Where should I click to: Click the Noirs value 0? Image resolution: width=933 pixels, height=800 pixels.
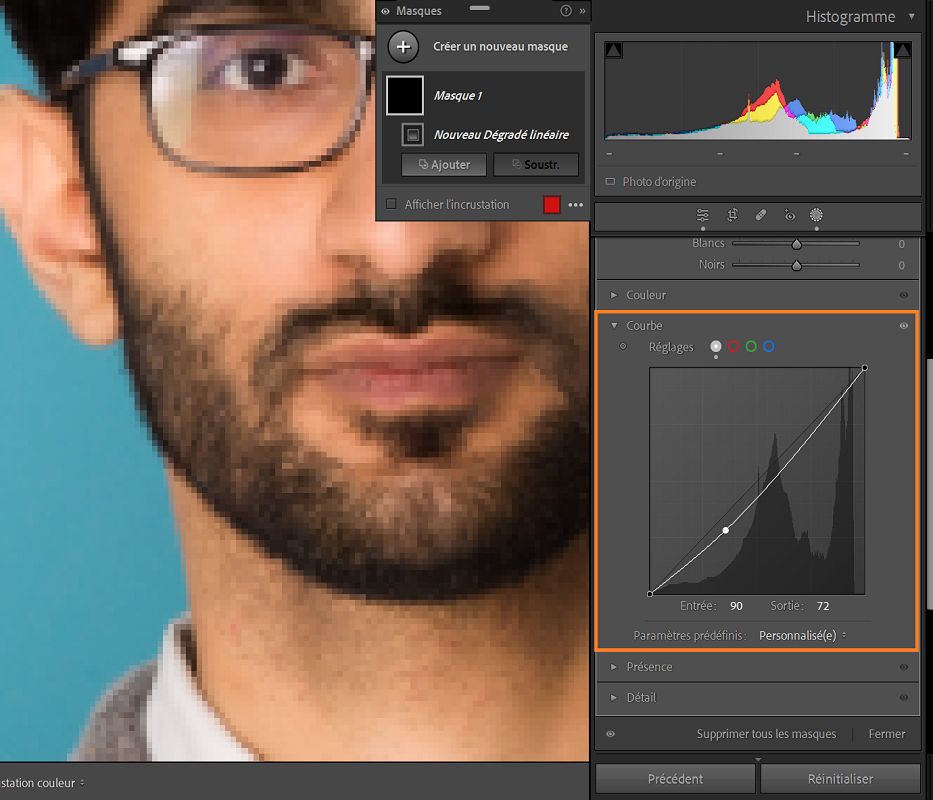(901, 265)
